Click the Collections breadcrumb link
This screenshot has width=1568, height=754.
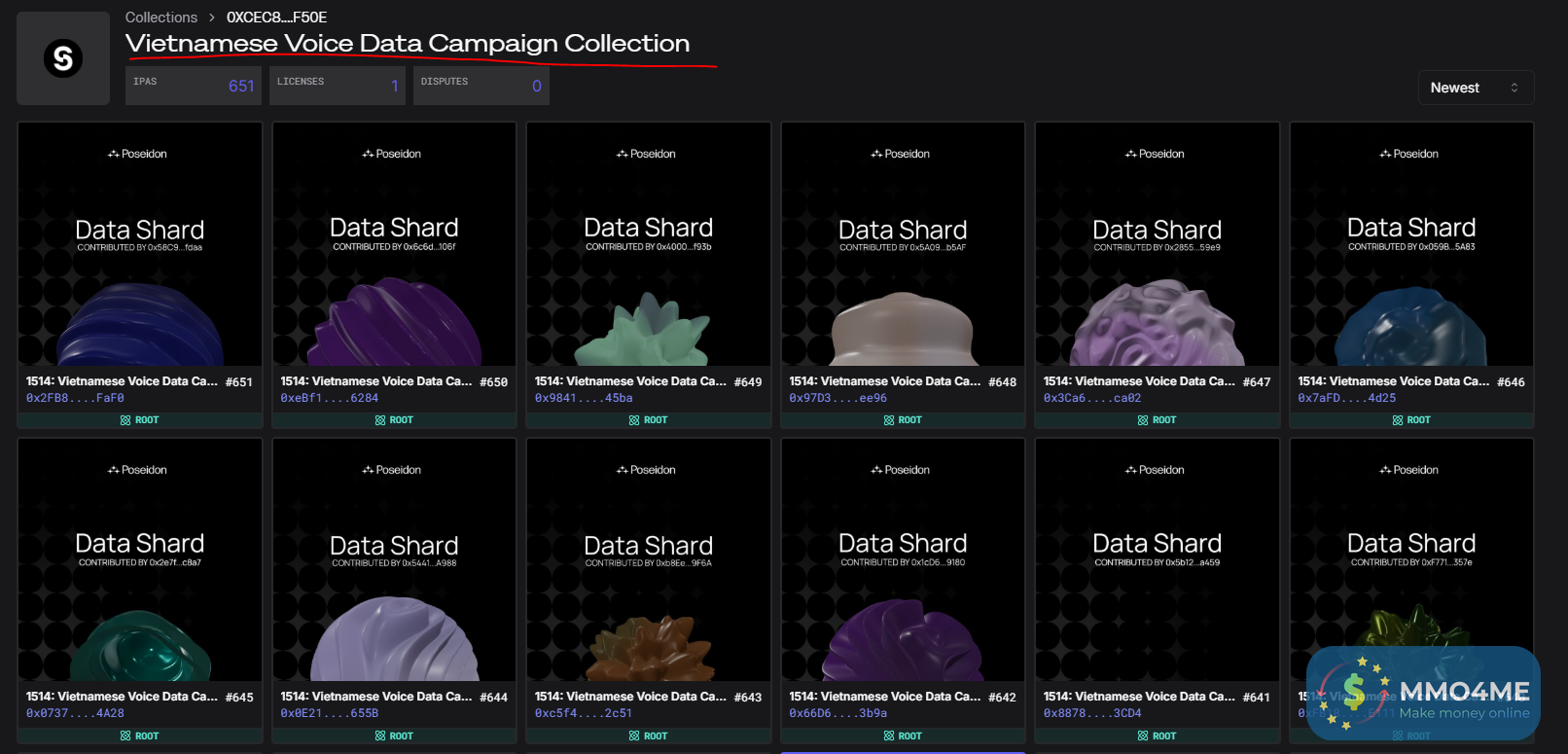click(161, 18)
